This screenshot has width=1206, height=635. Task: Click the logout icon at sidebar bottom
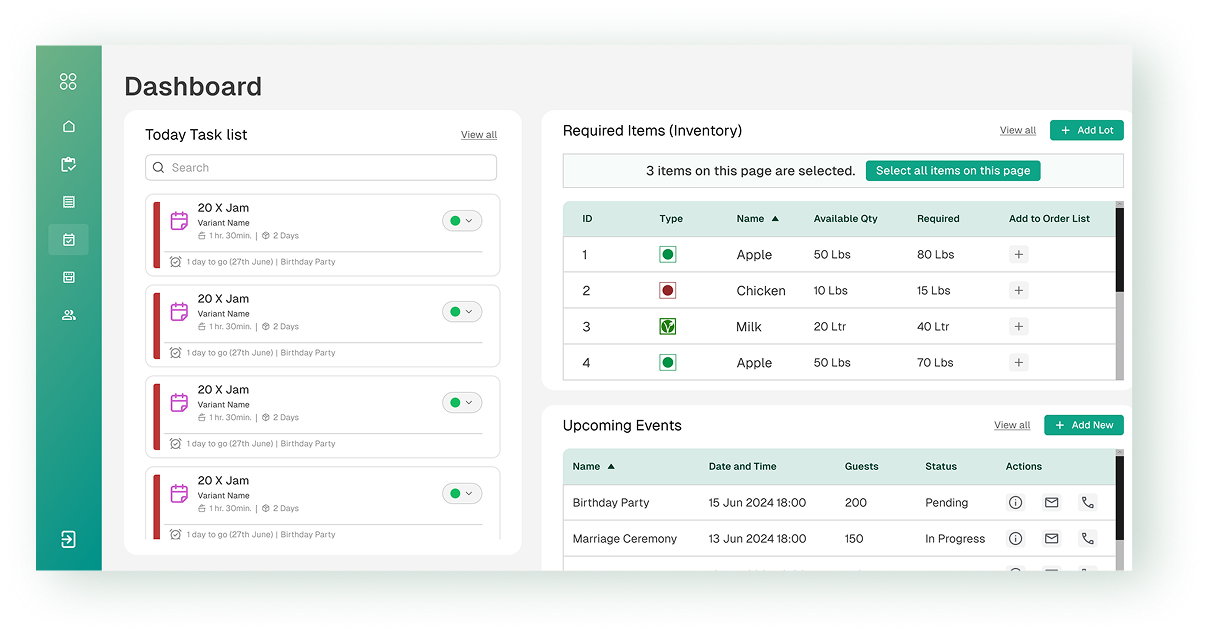pos(68,540)
